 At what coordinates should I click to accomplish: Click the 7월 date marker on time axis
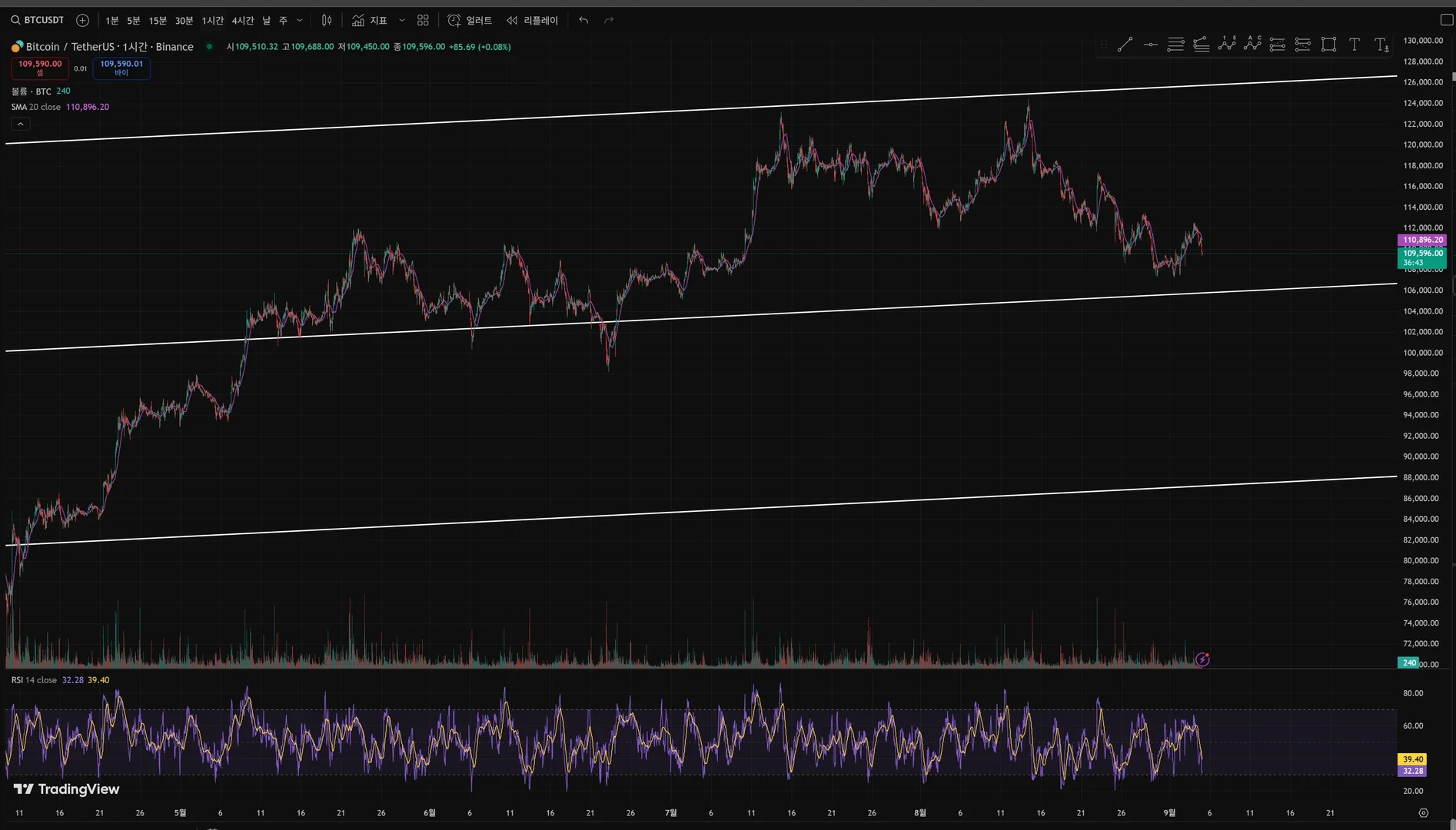(671, 813)
